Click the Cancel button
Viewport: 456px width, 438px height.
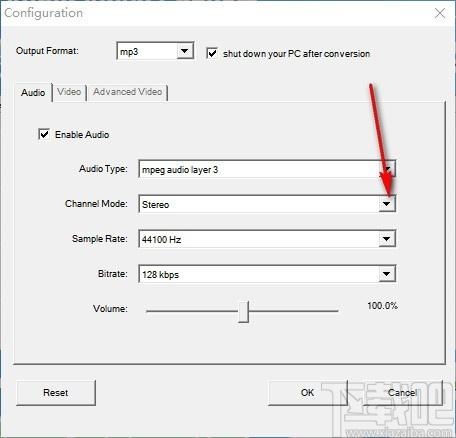[x=403, y=393]
